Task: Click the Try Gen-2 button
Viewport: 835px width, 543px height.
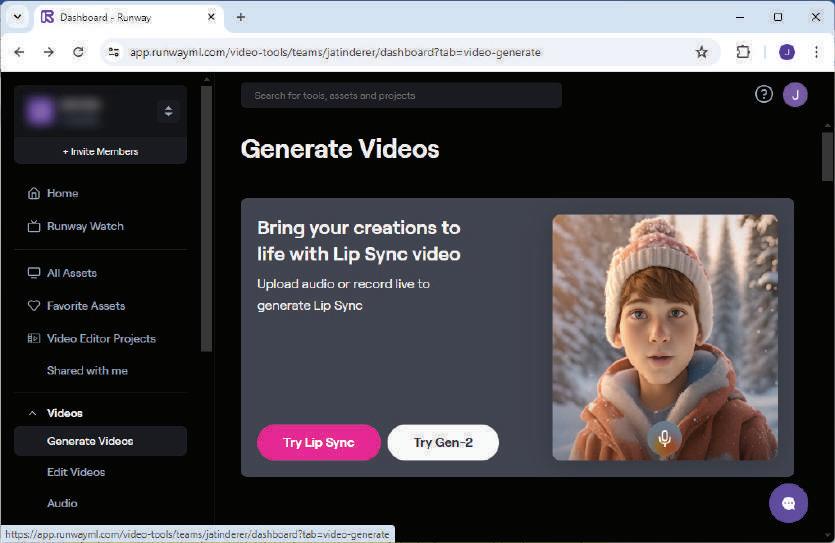Action: point(443,442)
